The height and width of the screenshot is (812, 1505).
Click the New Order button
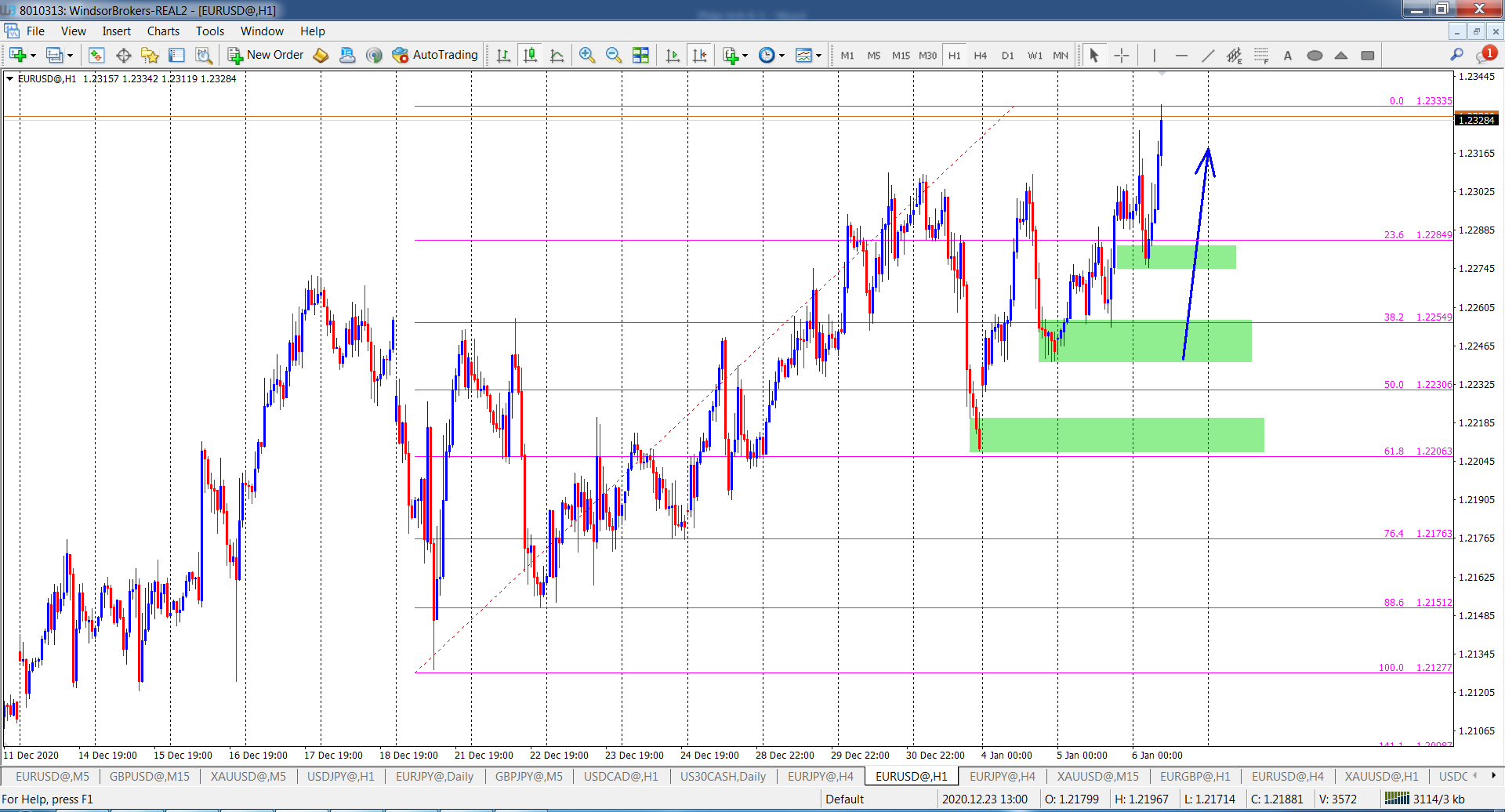point(266,55)
